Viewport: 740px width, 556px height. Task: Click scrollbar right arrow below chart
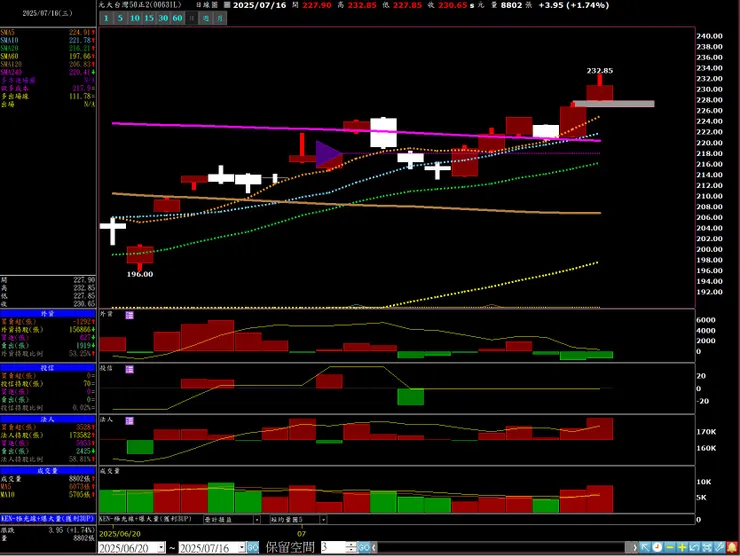634,548
